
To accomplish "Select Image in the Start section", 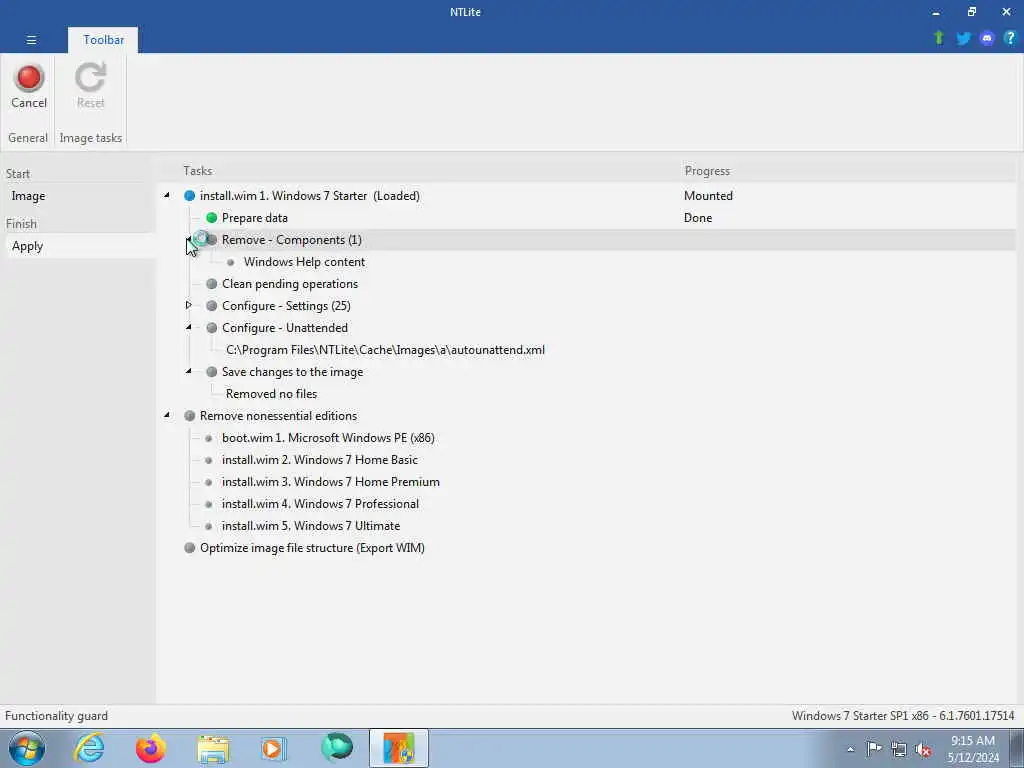I will point(28,196).
